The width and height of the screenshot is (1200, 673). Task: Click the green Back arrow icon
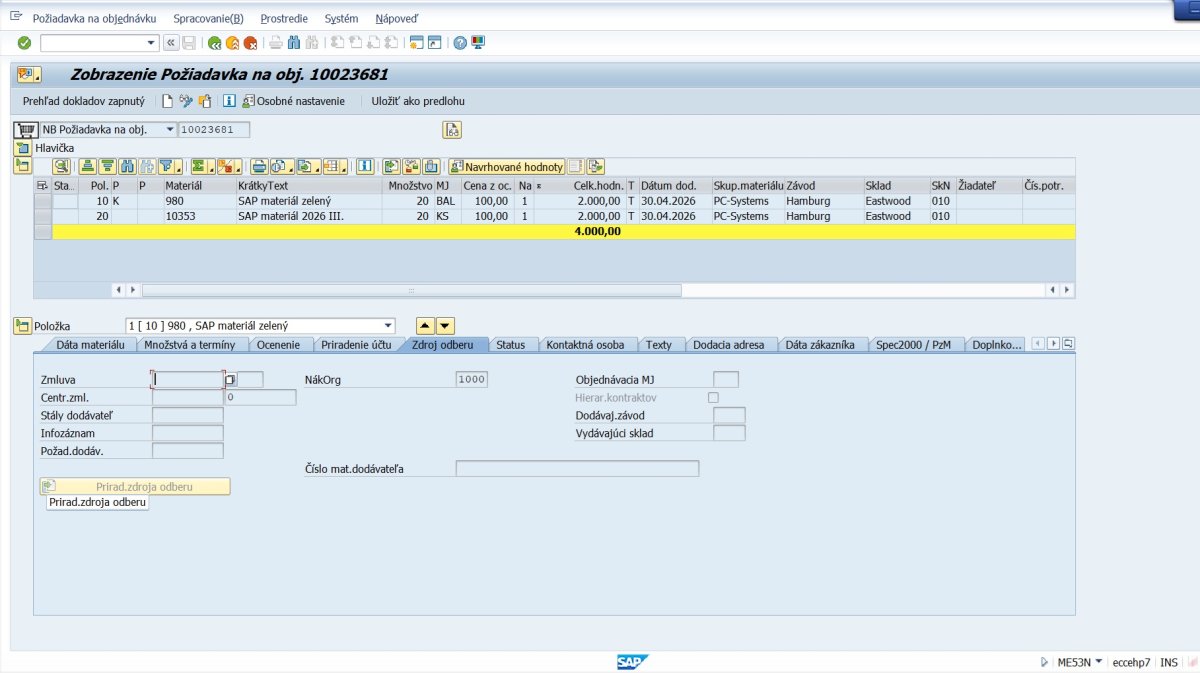pos(214,43)
